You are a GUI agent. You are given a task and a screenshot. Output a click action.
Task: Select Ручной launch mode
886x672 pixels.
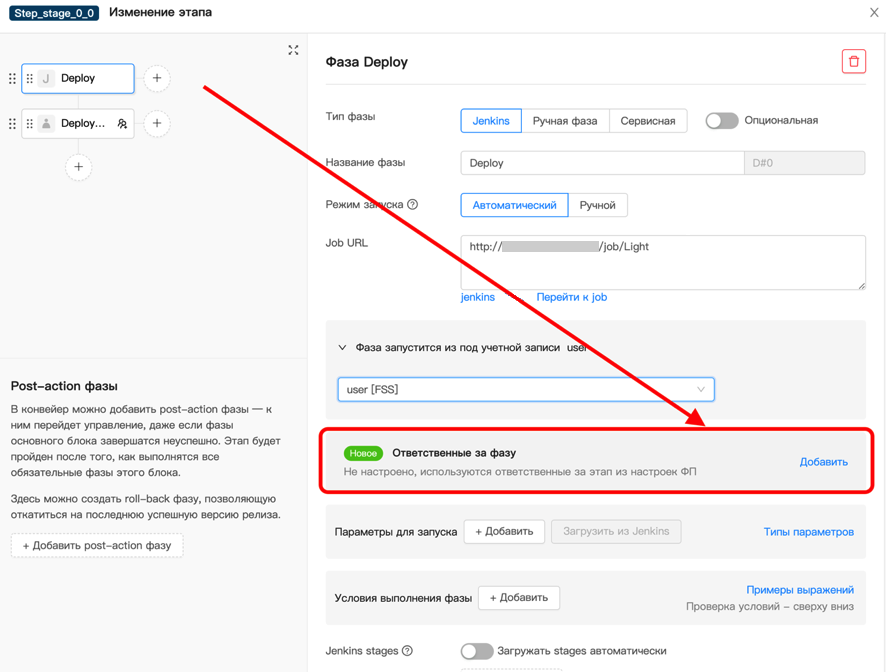[597, 205]
